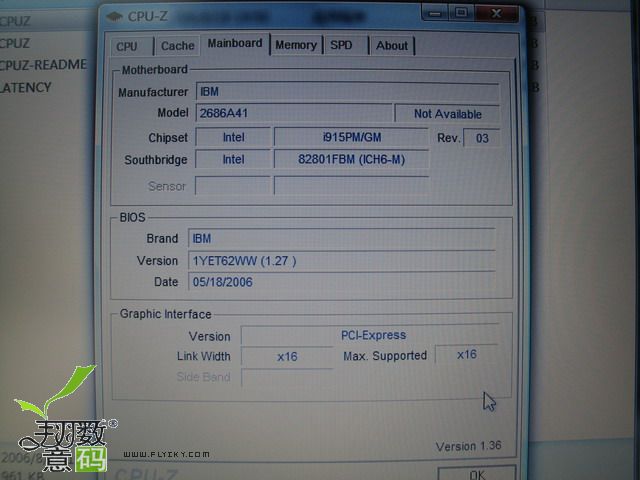
Task: Click the OK button
Action: (x=477, y=473)
